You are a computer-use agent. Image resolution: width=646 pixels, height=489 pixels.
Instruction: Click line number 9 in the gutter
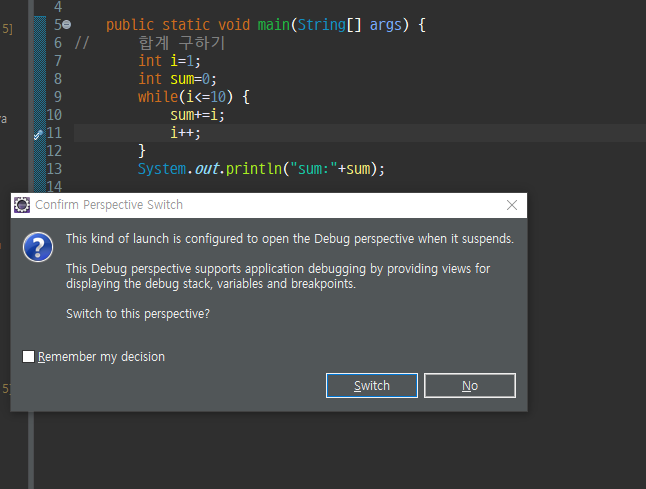pyautogui.click(x=58, y=97)
